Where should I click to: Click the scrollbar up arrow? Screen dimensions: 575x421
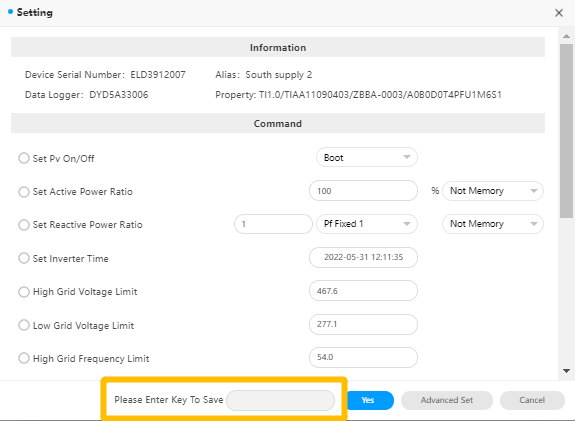point(566,36)
